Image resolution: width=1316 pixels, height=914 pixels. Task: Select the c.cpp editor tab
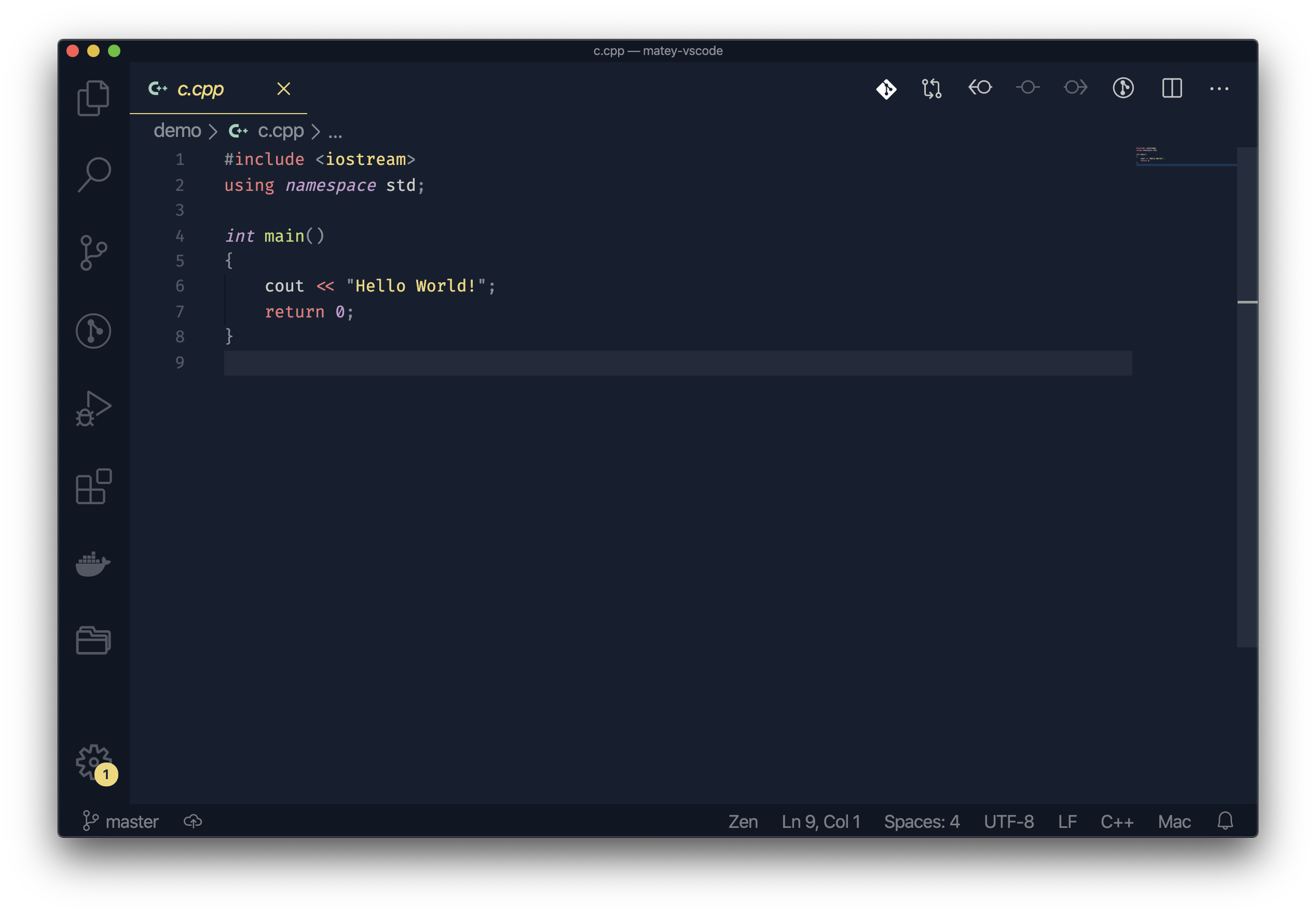click(x=200, y=89)
